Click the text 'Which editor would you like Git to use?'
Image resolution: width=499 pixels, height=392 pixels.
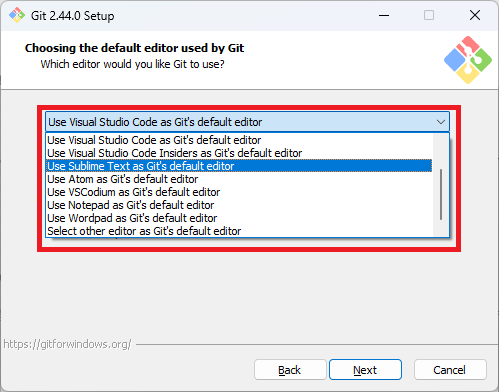pyautogui.click(x=132, y=64)
